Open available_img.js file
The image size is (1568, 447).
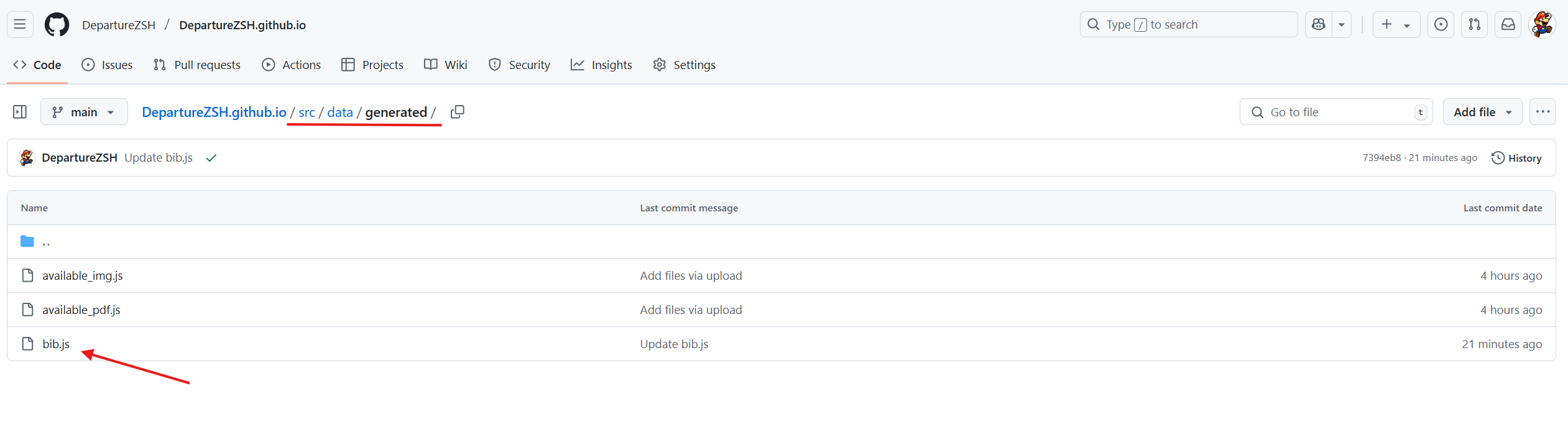[x=83, y=275]
